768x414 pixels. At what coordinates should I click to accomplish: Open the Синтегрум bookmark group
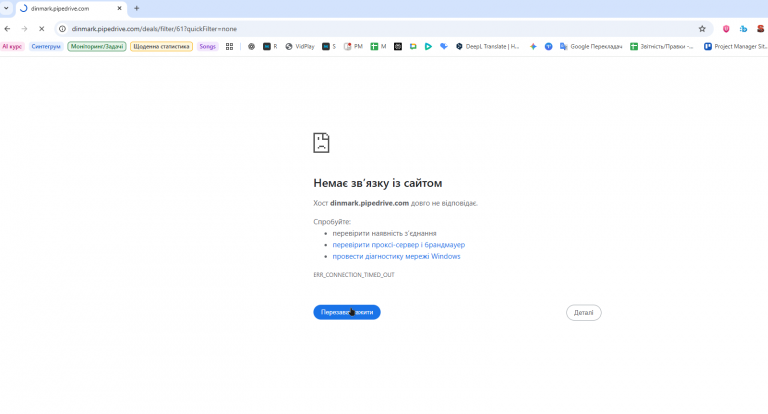tap(46, 47)
